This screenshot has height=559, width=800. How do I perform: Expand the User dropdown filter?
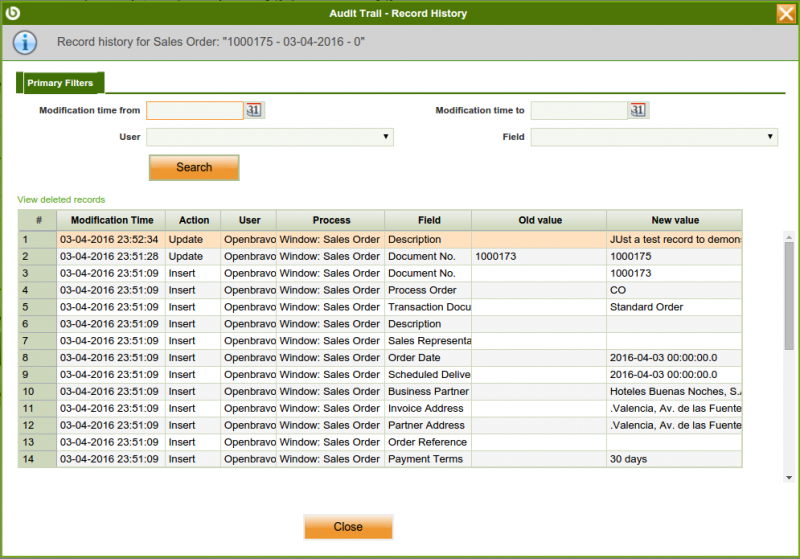point(270,137)
